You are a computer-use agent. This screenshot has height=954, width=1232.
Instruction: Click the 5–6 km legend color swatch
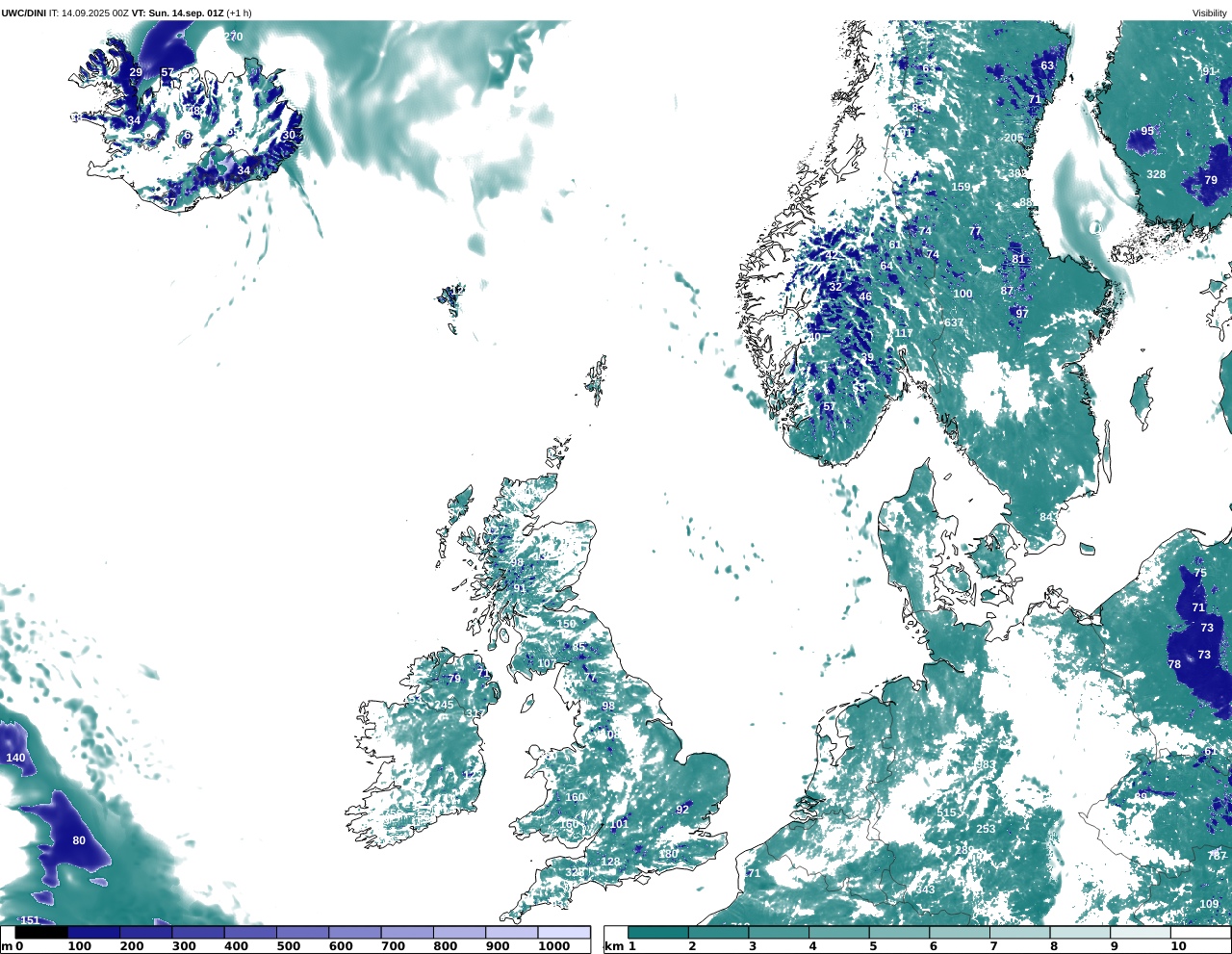pos(899,933)
